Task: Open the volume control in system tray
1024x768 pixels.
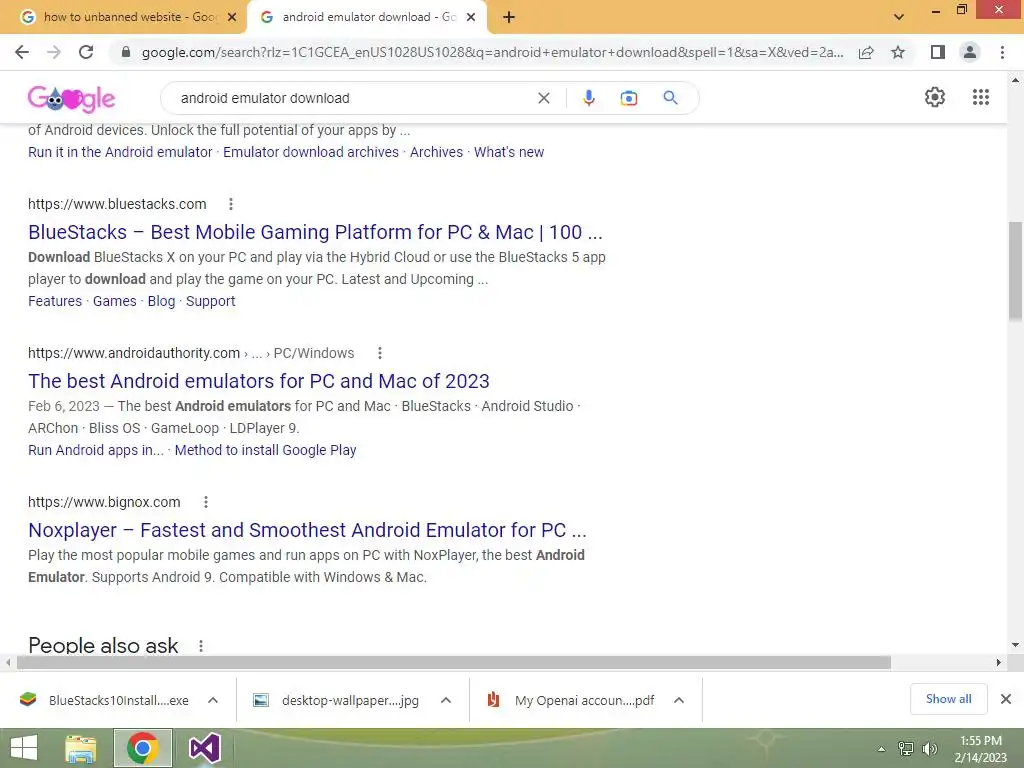Action: 929,749
